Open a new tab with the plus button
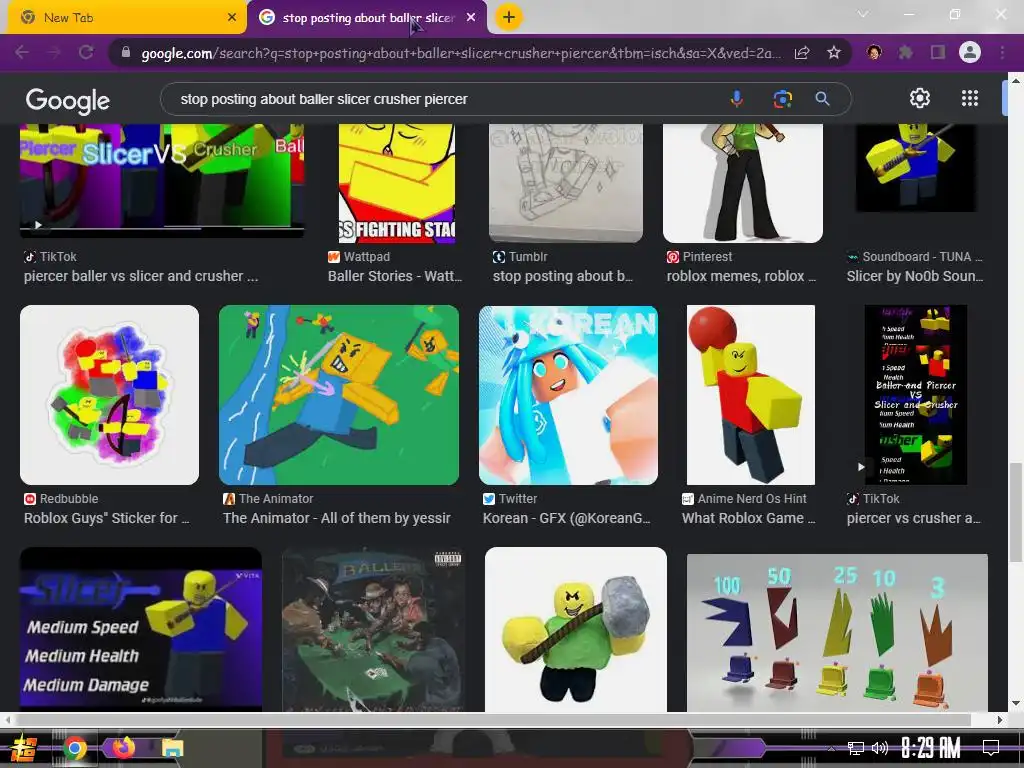 pos(509,17)
